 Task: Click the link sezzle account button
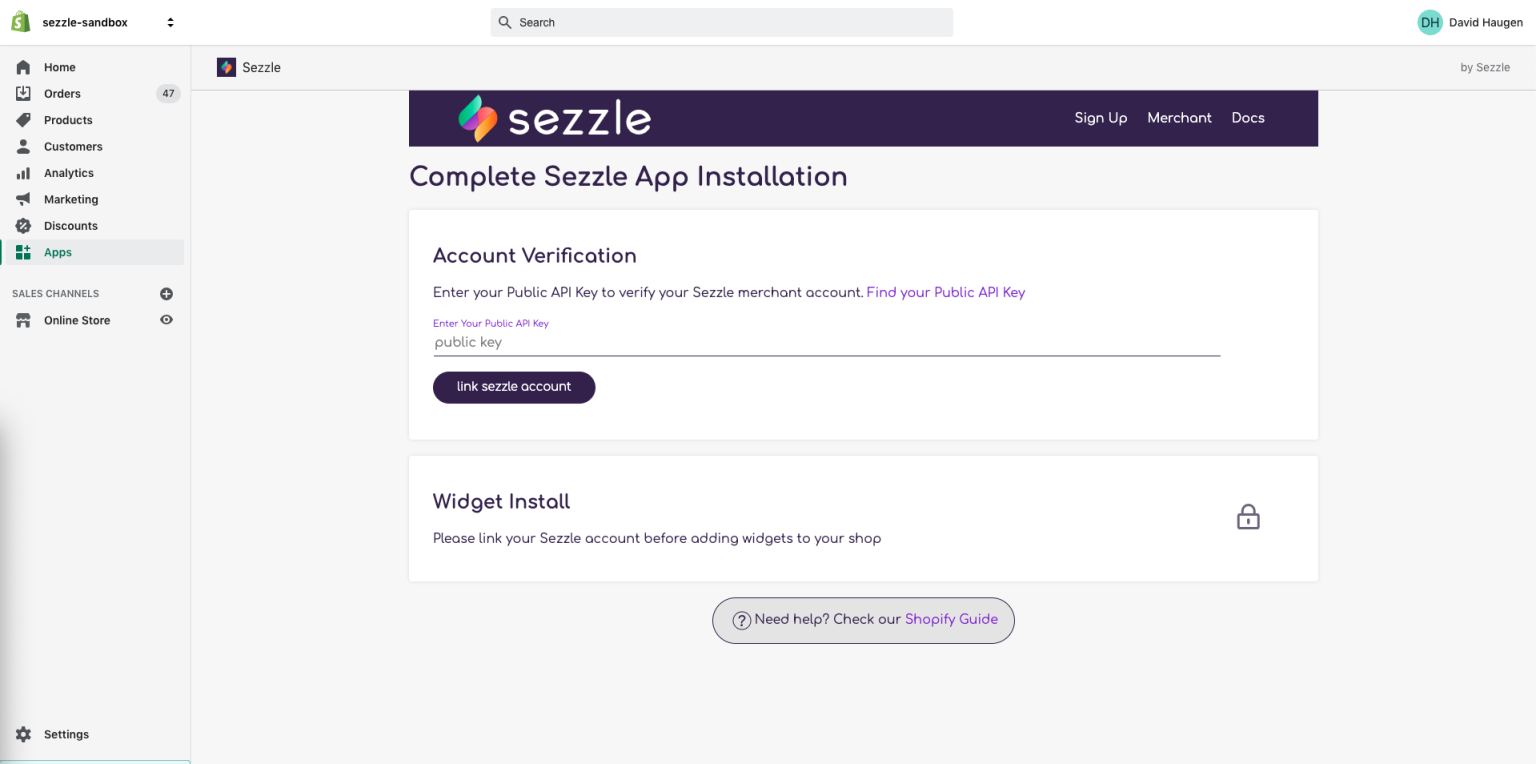(514, 387)
